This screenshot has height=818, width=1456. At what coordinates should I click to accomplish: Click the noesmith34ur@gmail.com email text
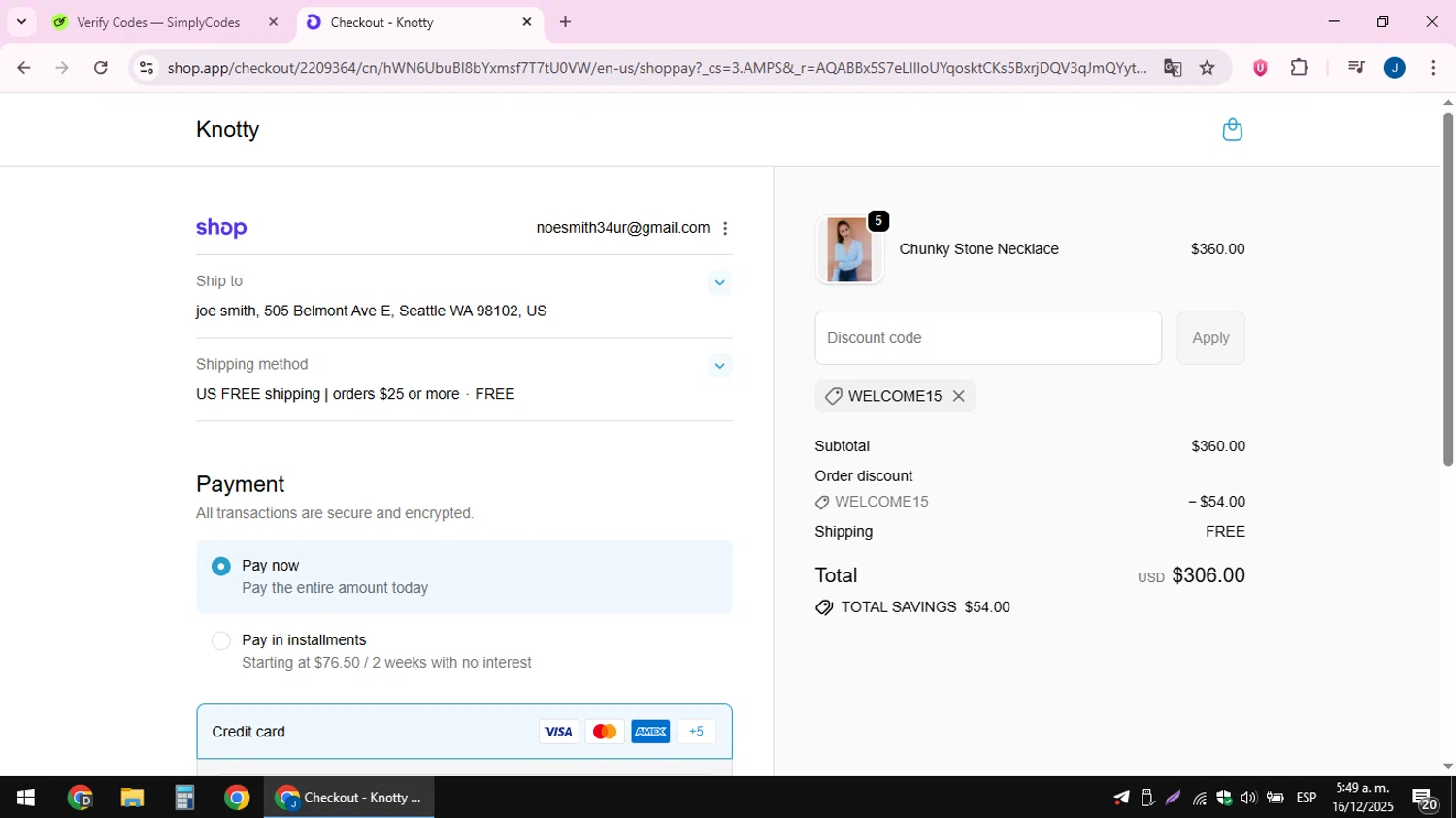(623, 228)
